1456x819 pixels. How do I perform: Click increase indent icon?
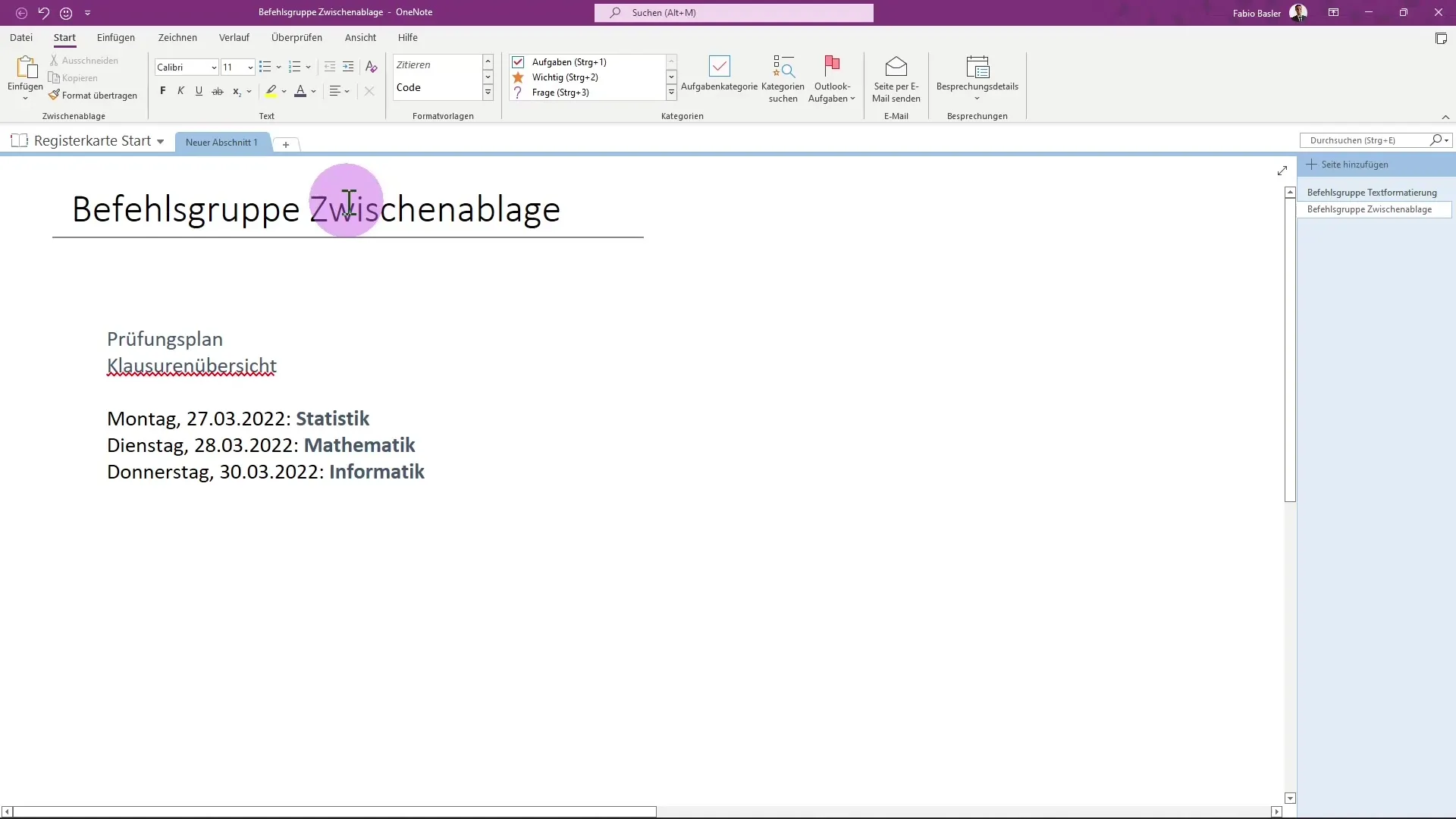point(348,67)
